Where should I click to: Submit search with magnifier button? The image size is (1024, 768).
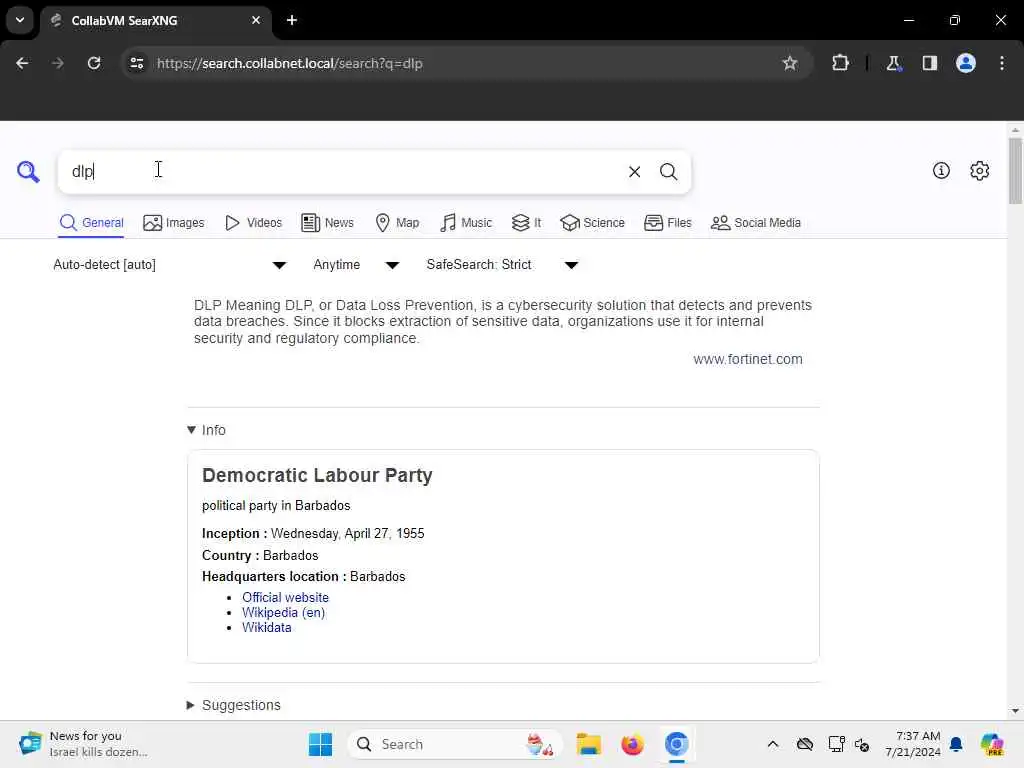tap(668, 172)
